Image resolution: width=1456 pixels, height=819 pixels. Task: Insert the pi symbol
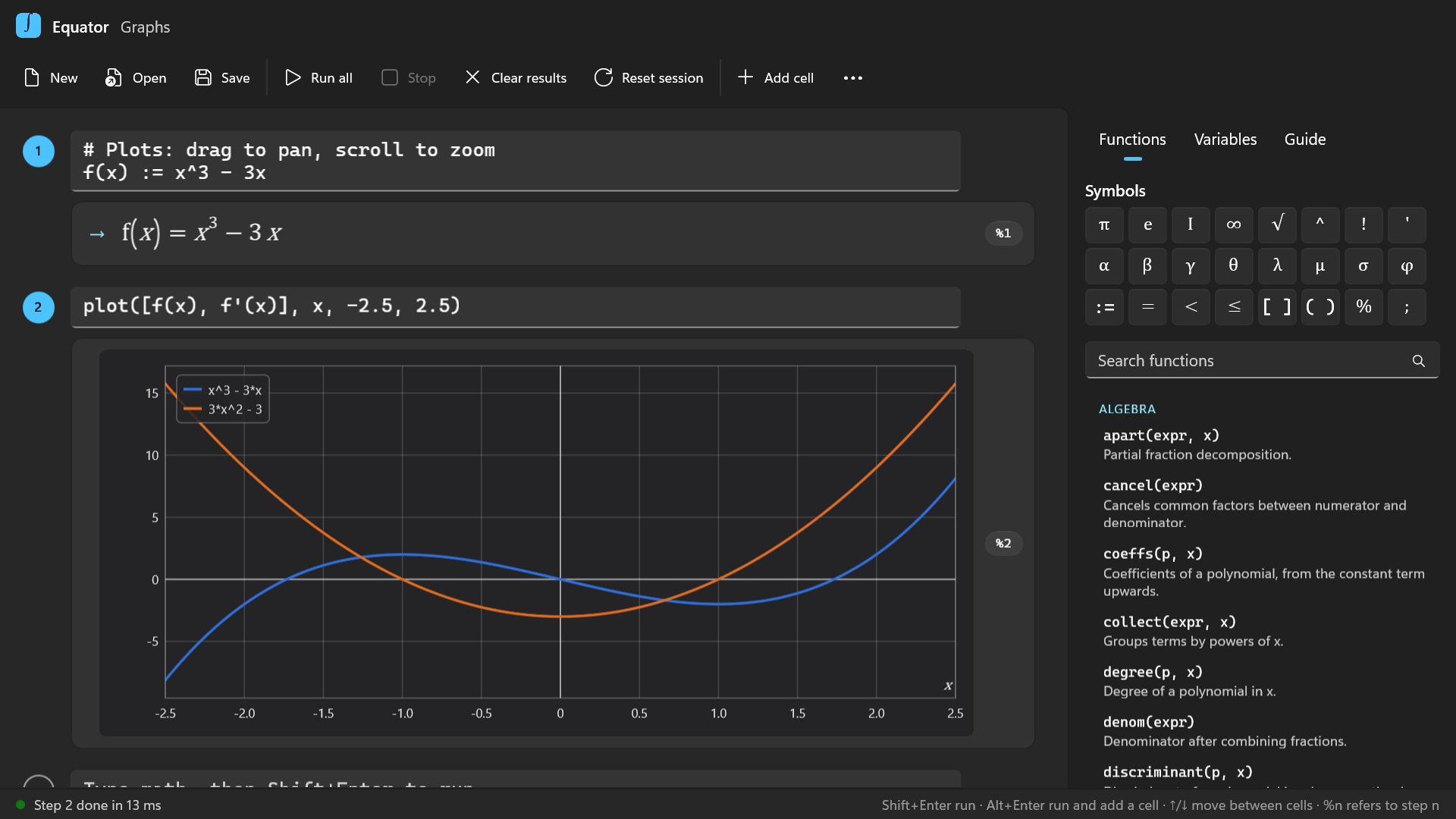point(1104,224)
